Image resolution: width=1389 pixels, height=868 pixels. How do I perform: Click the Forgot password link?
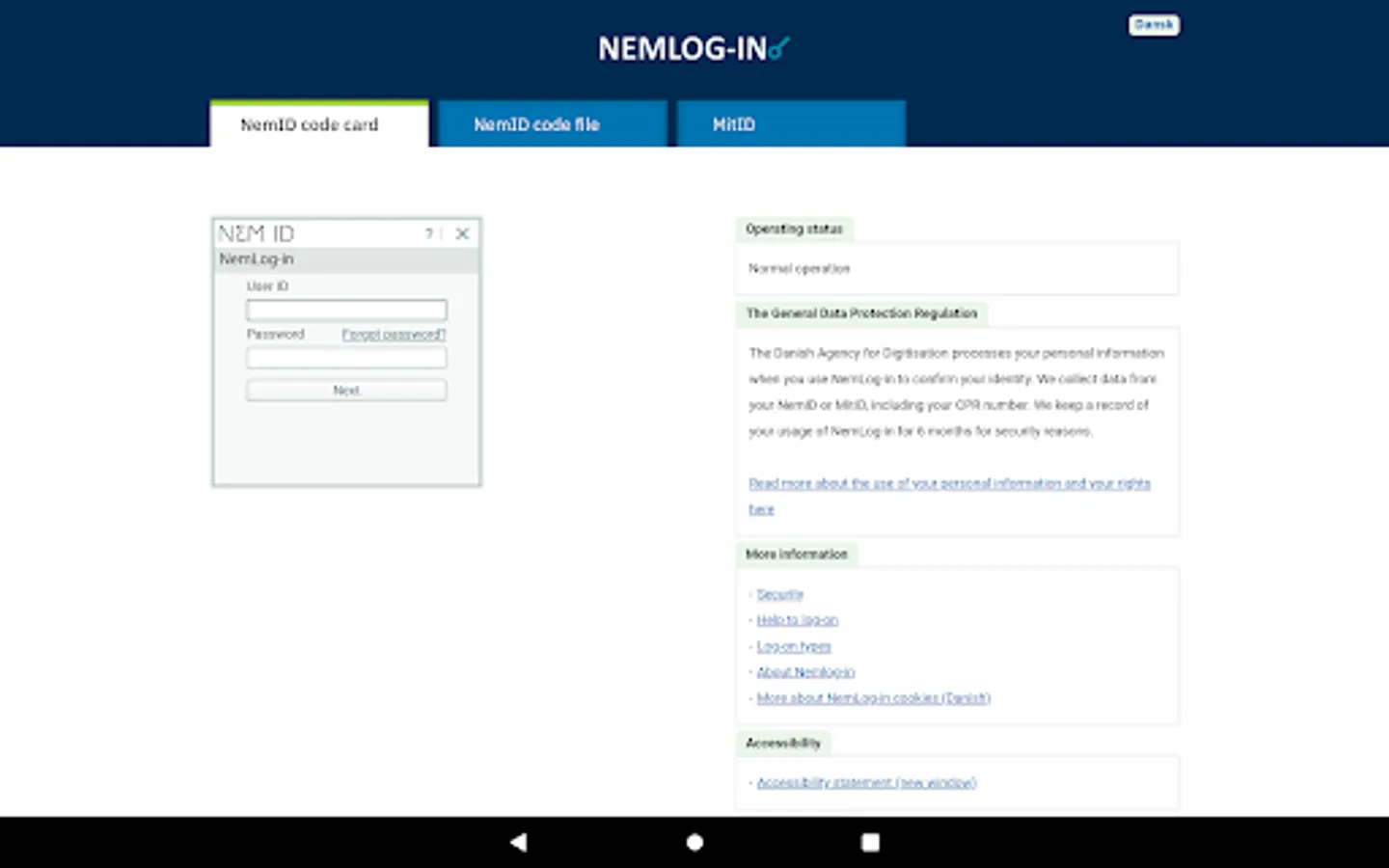394,335
